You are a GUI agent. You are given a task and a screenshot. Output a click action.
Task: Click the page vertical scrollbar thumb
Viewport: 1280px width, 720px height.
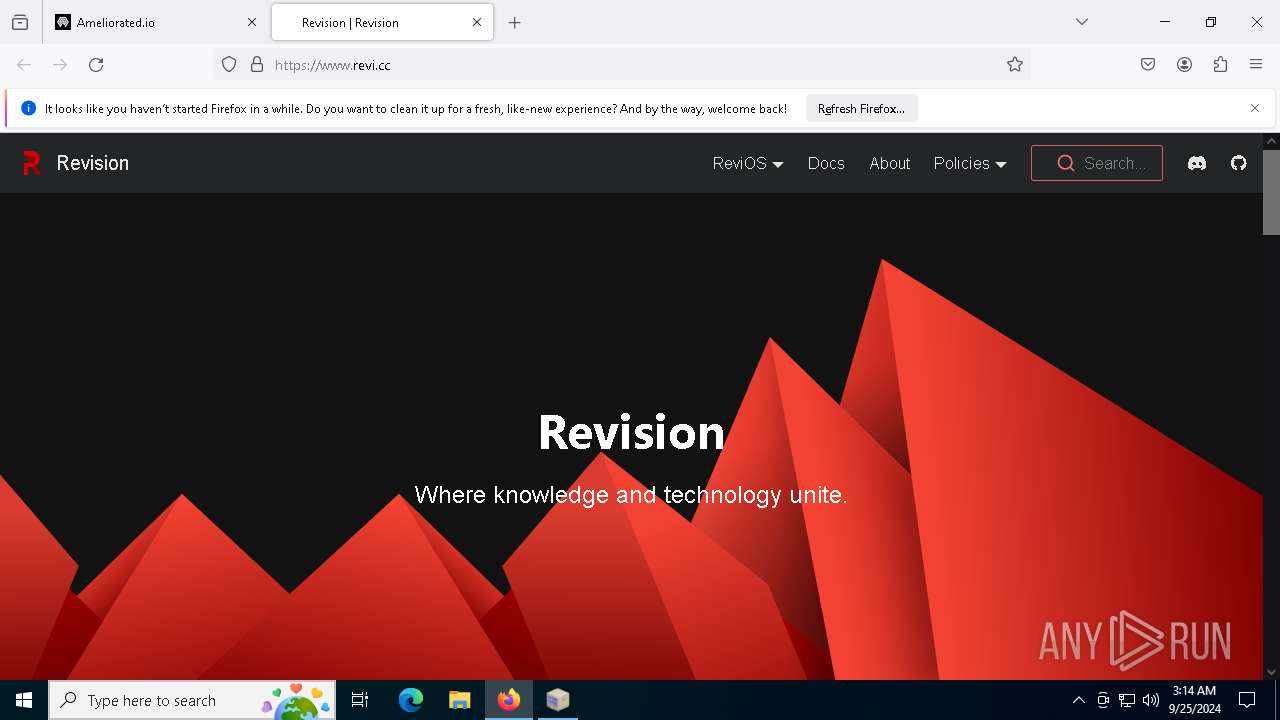1271,192
